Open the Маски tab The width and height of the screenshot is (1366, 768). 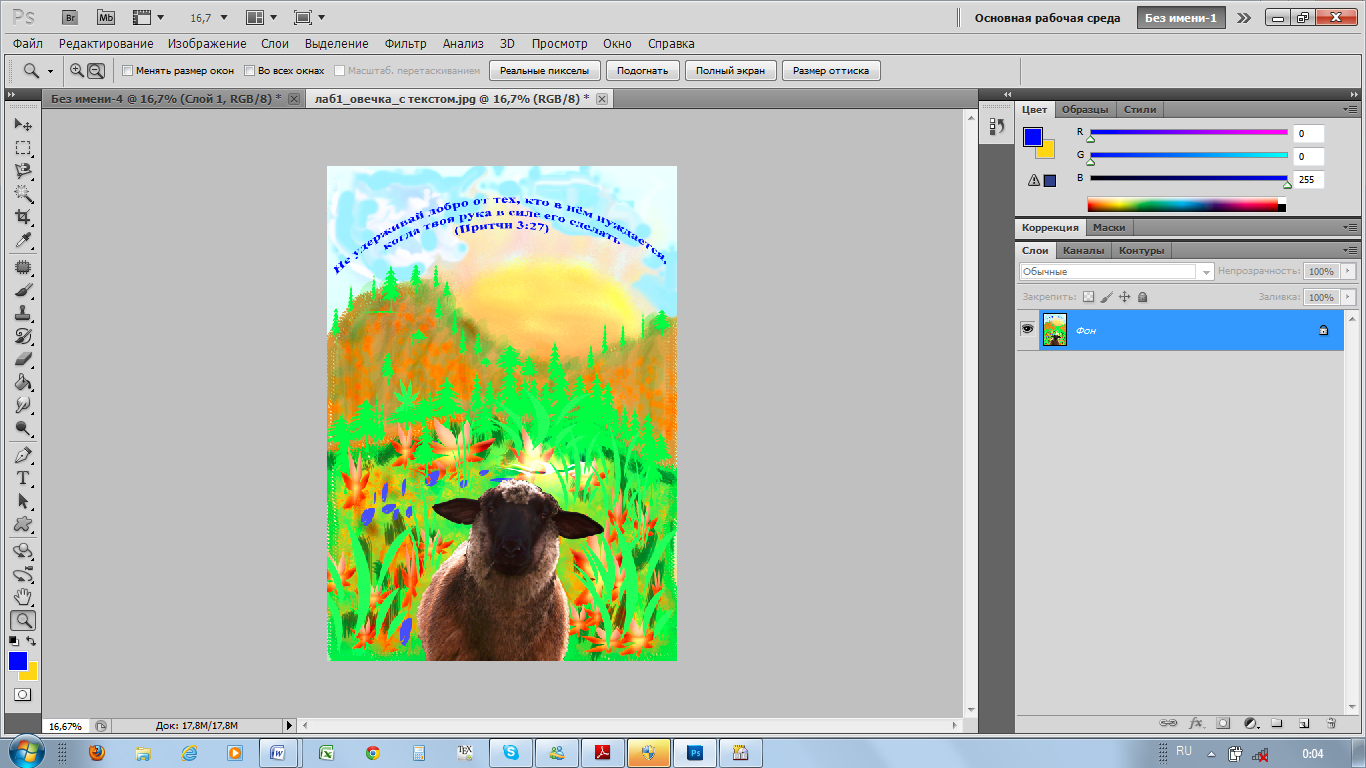(x=1109, y=227)
